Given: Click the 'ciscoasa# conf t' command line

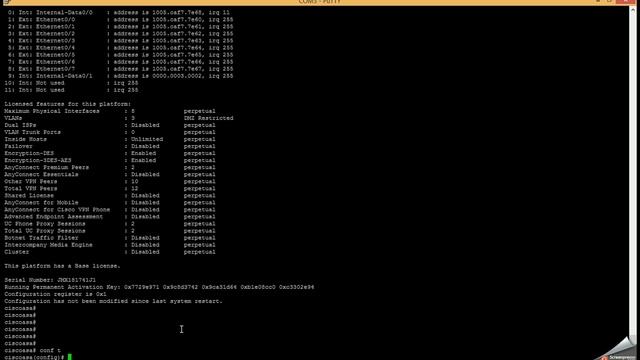Looking at the screenshot, I should coord(33,350).
